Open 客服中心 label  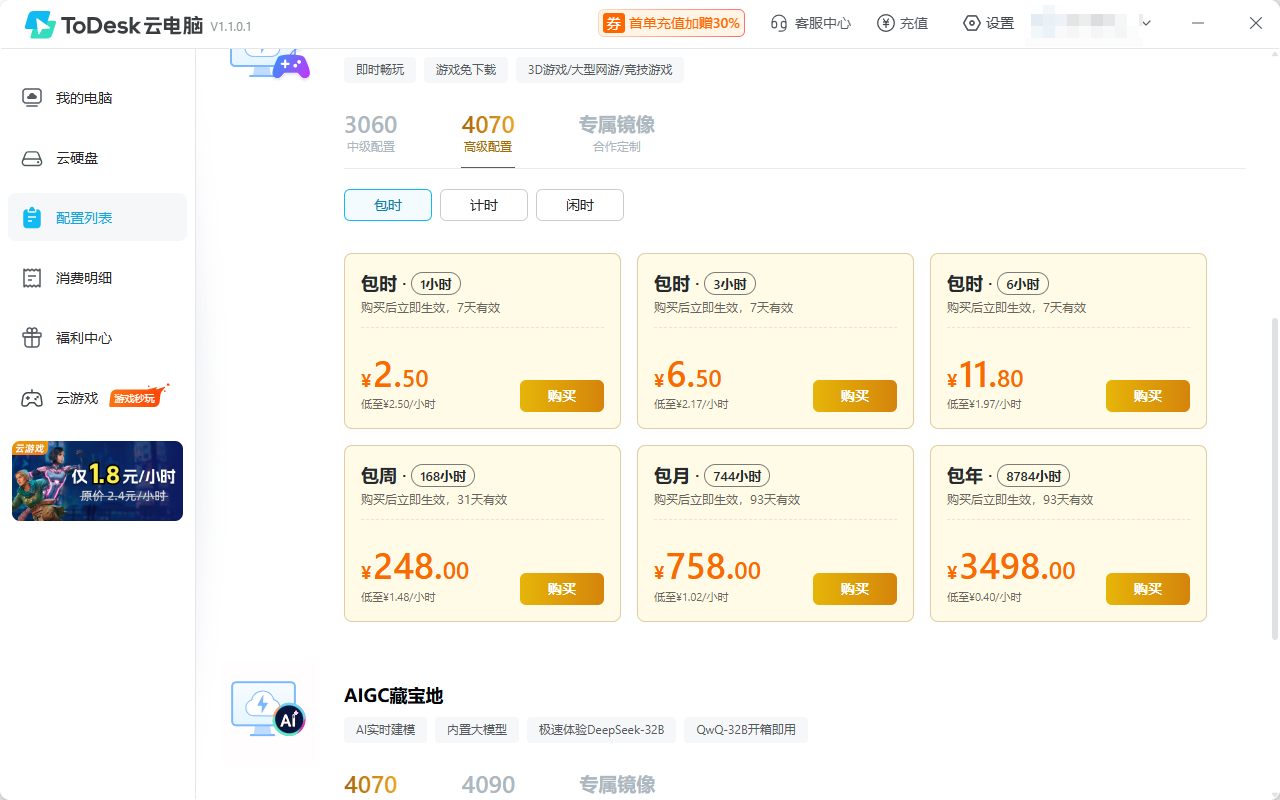(x=823, y=23)
